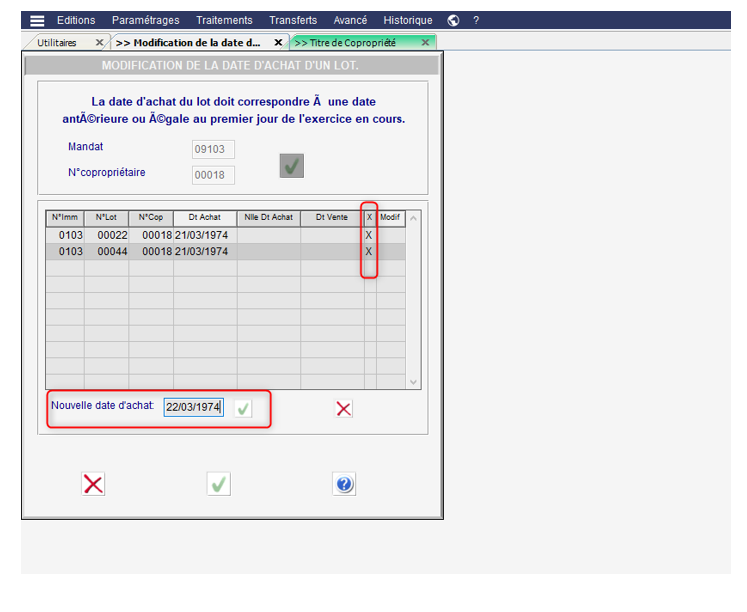747x612 pixels.
Task: Click the Nouvelle date d'achat input field
Action: [194, 408]
